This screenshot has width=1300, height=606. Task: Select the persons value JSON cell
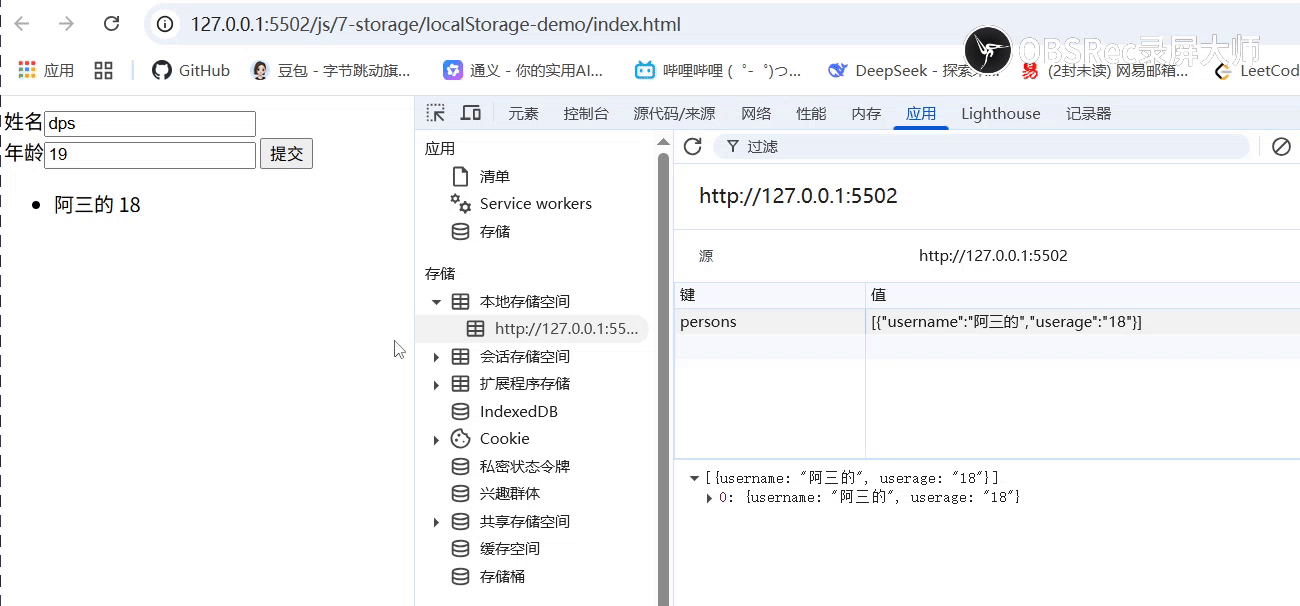coord(1083,322)
